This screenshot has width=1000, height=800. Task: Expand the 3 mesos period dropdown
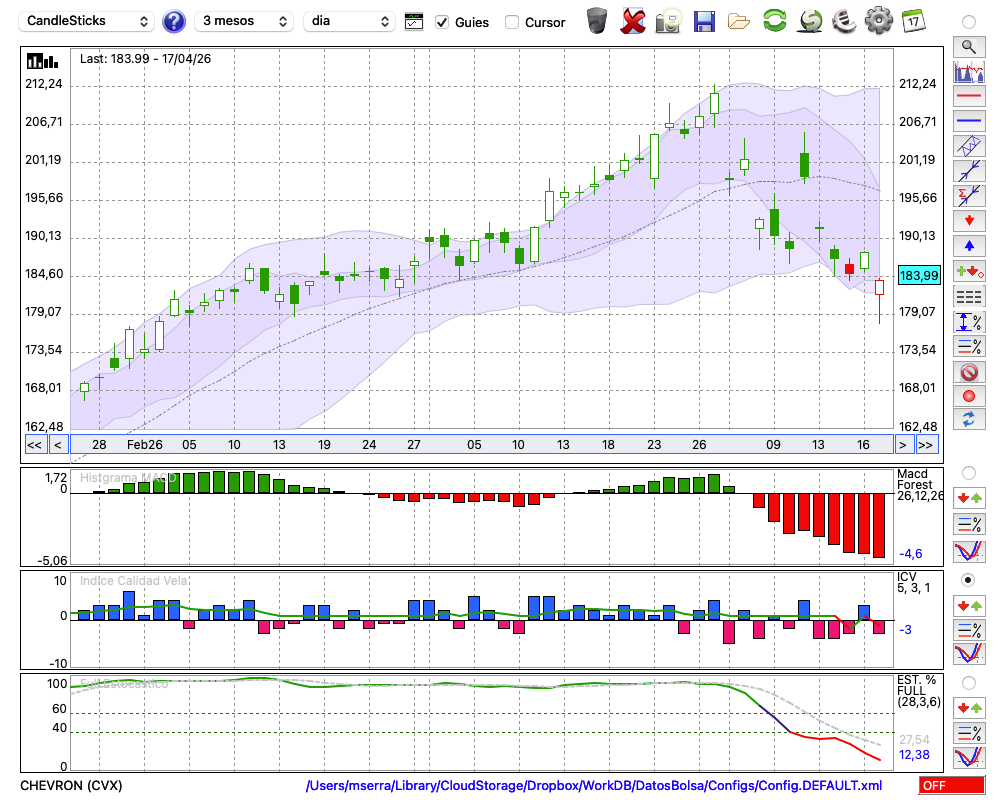point(244,21)
